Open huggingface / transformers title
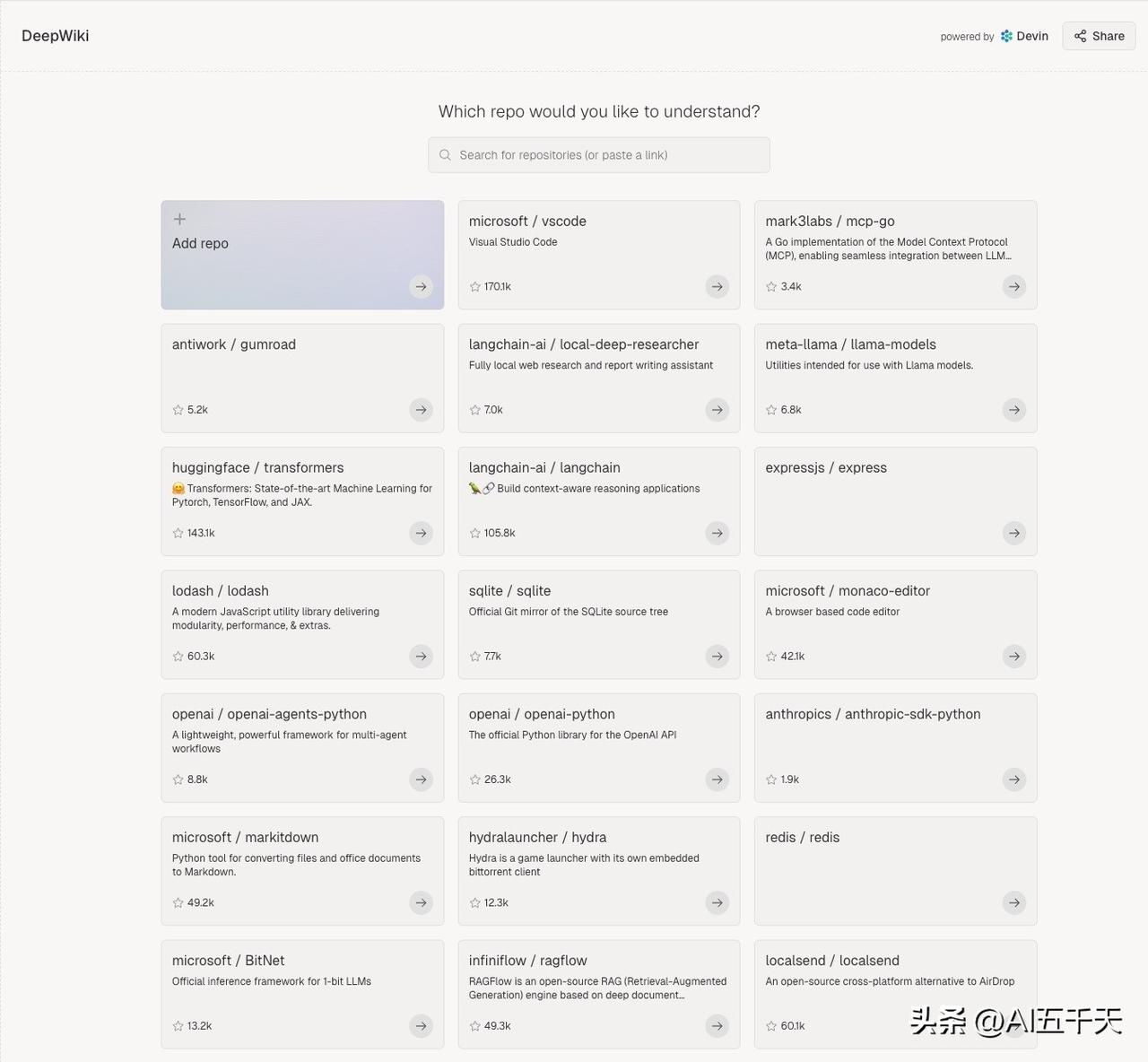1148x1062 pixels. click(258, 467)
